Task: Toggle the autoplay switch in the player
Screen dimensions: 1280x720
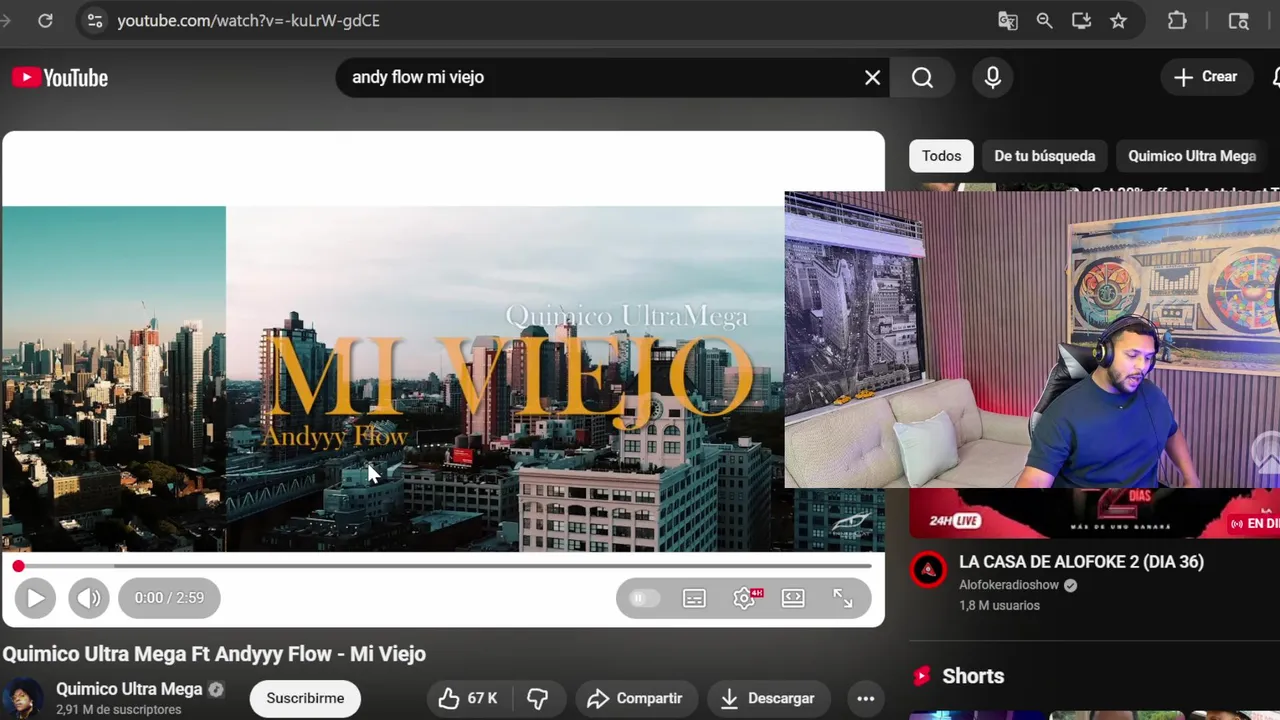Action: point(645,598)
